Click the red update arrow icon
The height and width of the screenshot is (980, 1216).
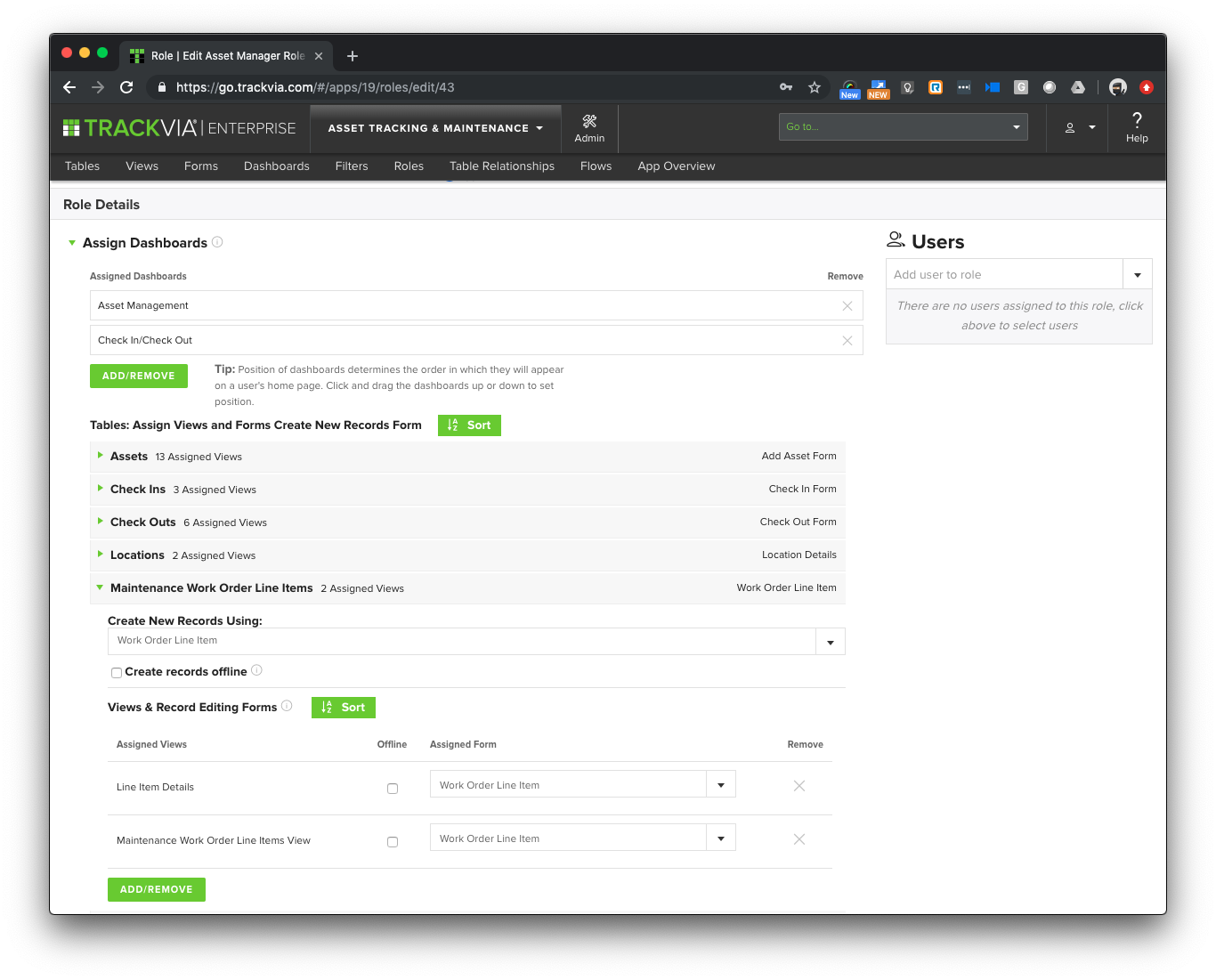click(1147, 87)
